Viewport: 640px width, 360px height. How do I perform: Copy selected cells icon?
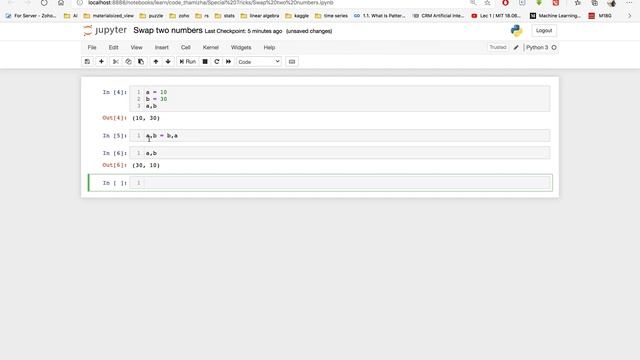(129, 62)
